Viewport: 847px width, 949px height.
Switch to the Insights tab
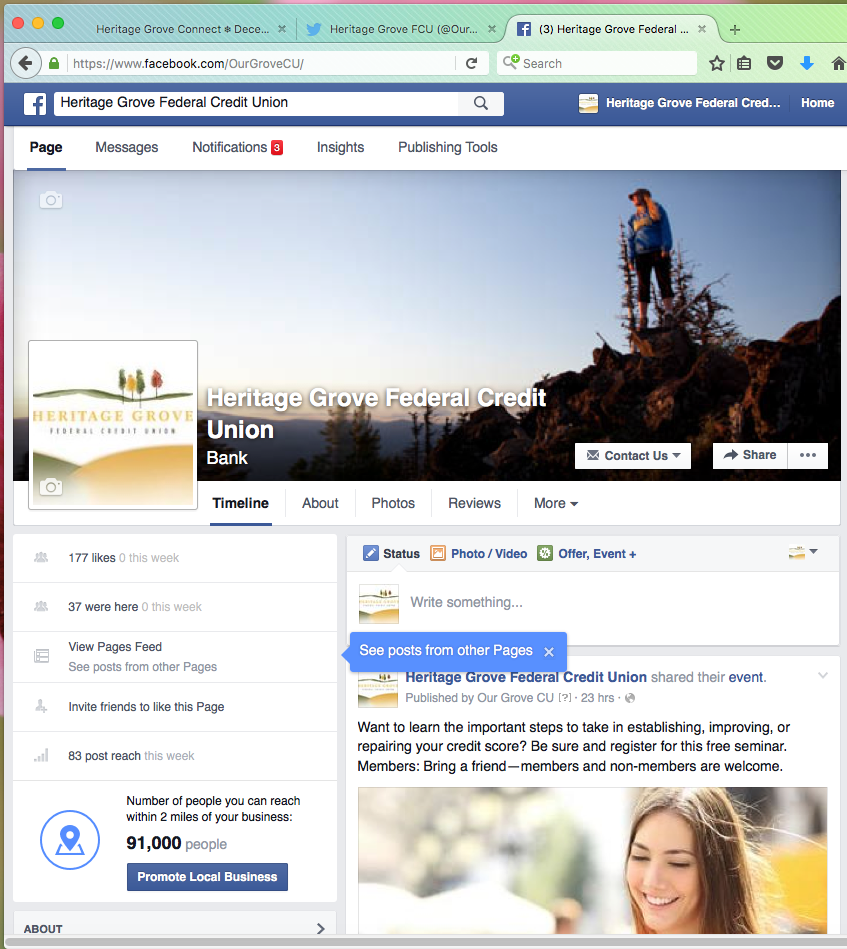coord(340,147)
